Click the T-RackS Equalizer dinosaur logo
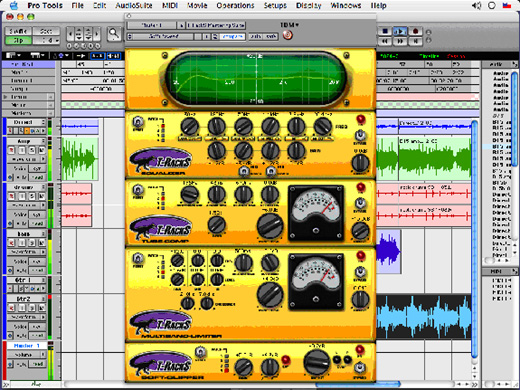The width and height of the screenshot is (520, 390). (161, 160)
